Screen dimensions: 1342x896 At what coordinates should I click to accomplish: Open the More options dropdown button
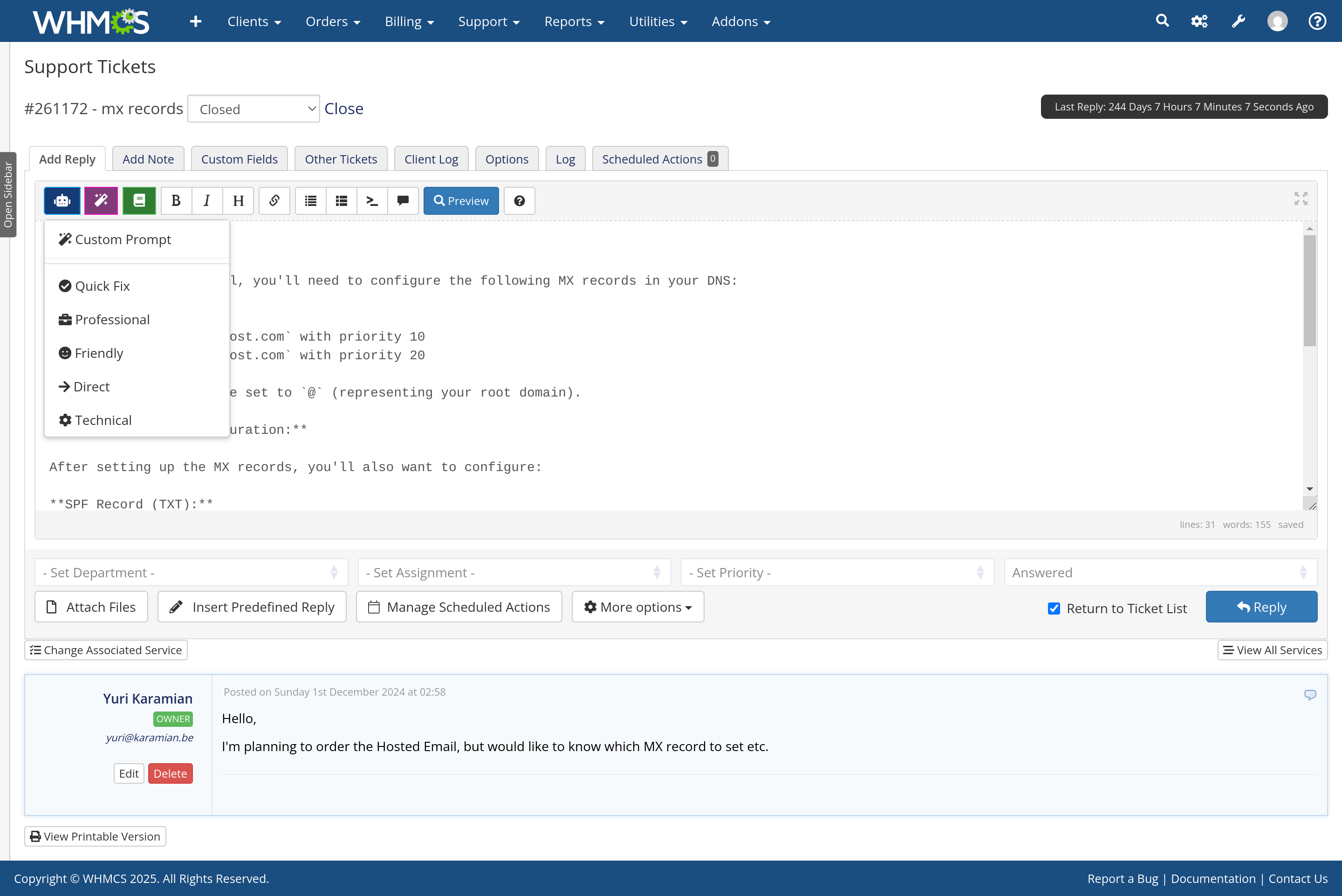(x=637, y=607)
